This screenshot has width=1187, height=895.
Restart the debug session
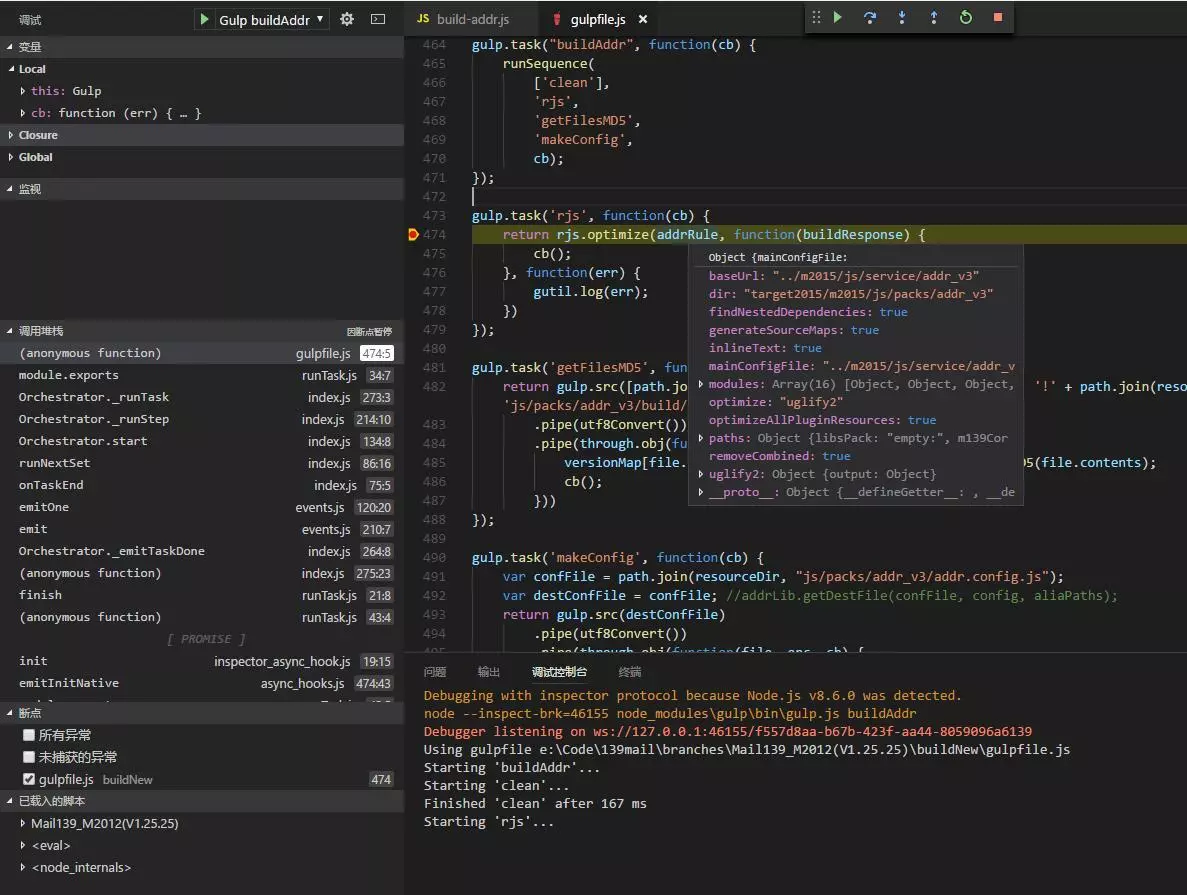(966, 17)
